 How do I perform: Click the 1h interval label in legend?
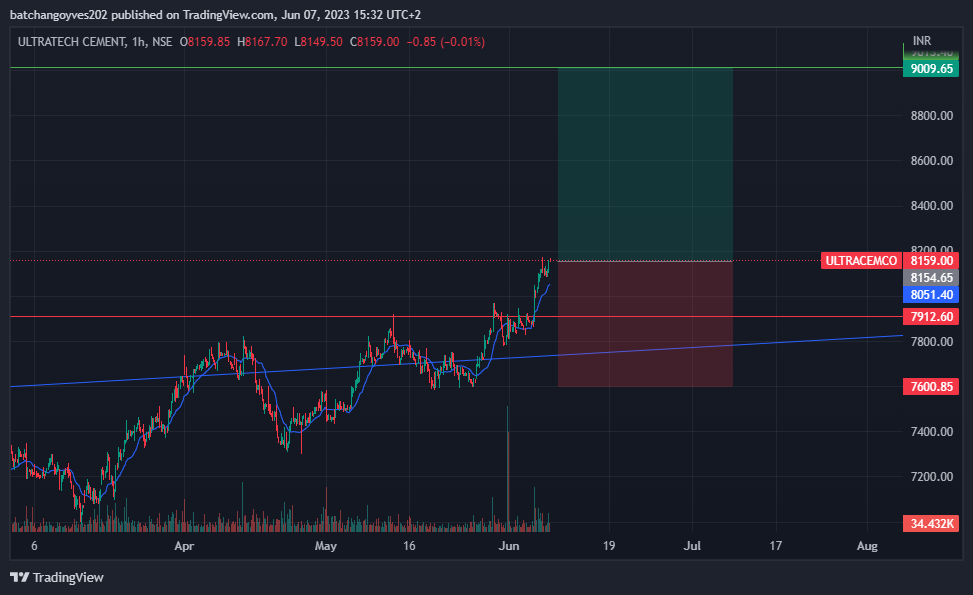(138, 42)
